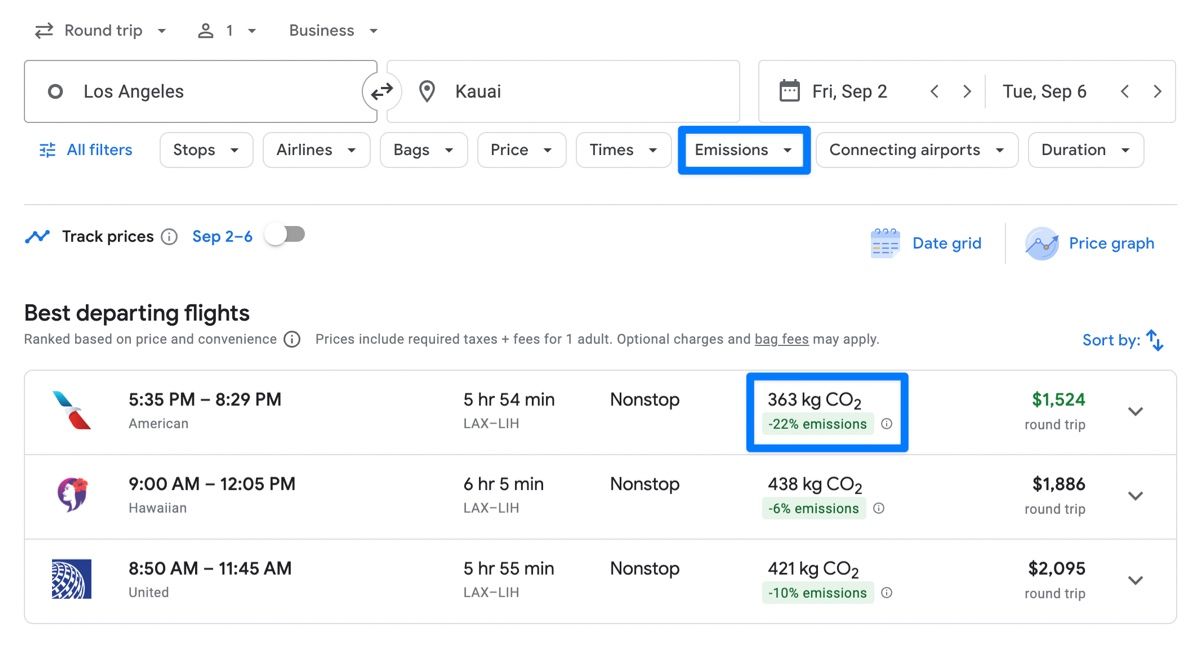Go to next return date arrow

click(x=1157, y=91)
